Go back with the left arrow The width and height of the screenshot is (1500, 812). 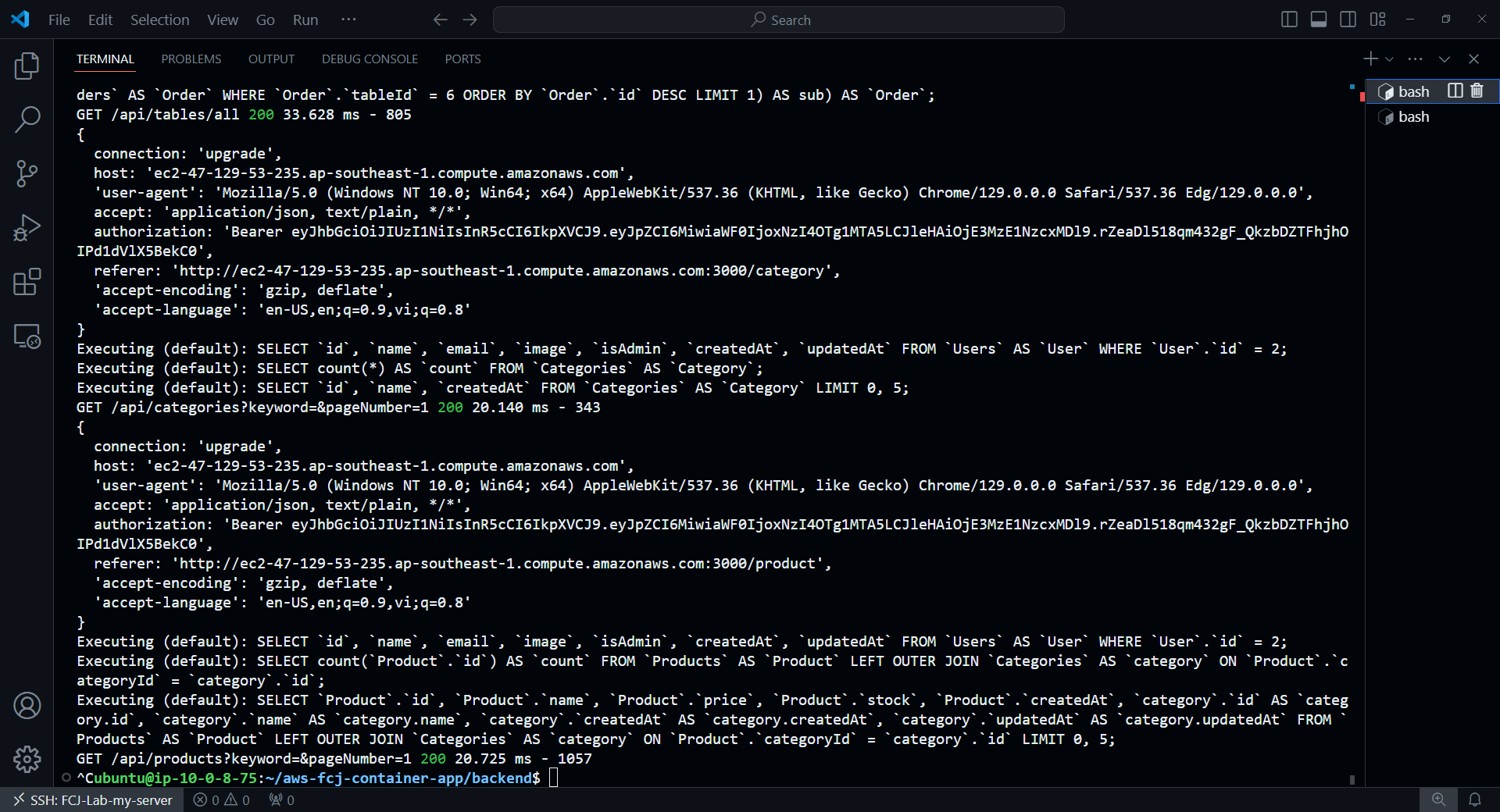coord(441,20)
